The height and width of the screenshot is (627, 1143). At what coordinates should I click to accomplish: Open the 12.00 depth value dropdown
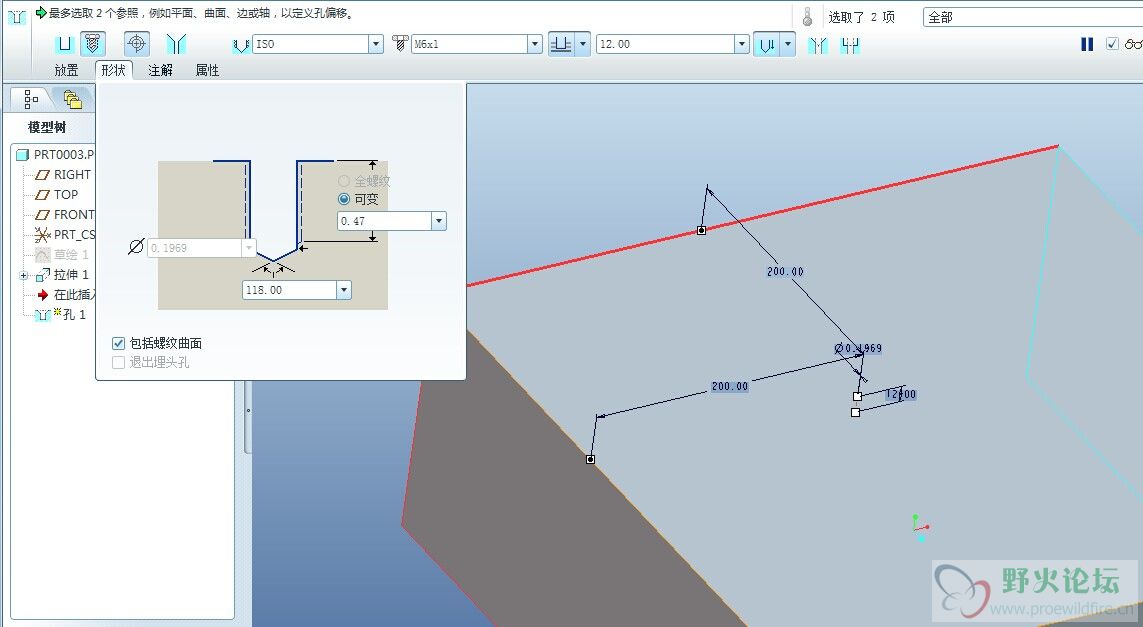[x=741, y=44]
